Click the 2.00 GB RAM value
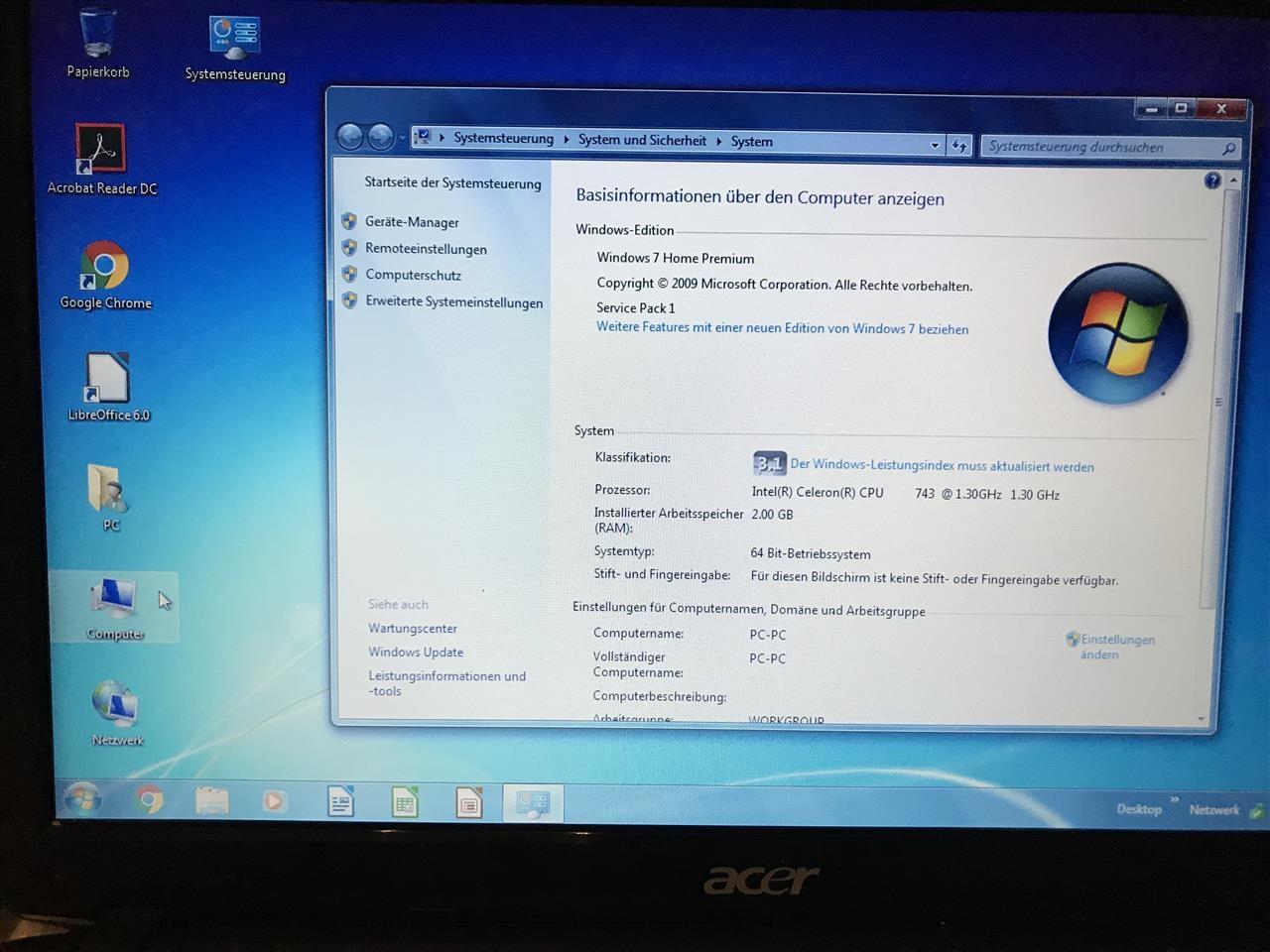This screenshot has width=1270, height=952. coord(772,515)
